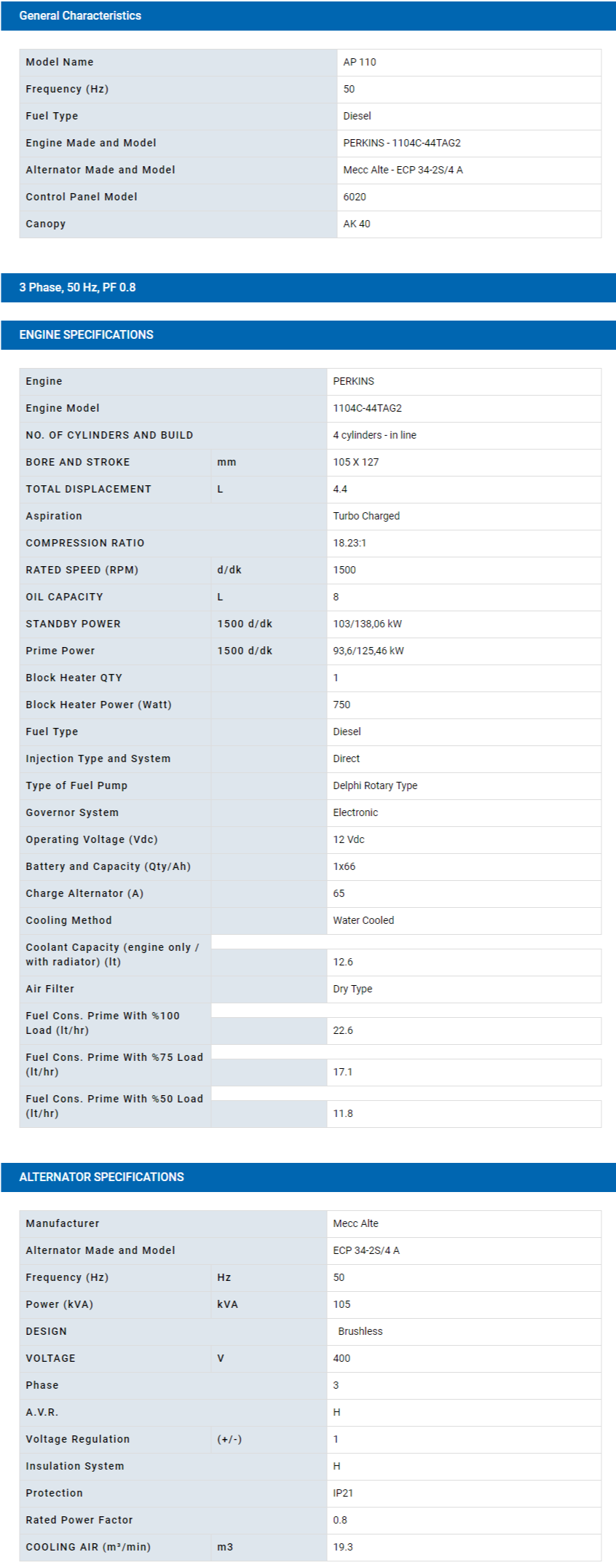Click the Rated Power Factor label
Viewport: 616px width, 1568px height.
click(79, 1520)
